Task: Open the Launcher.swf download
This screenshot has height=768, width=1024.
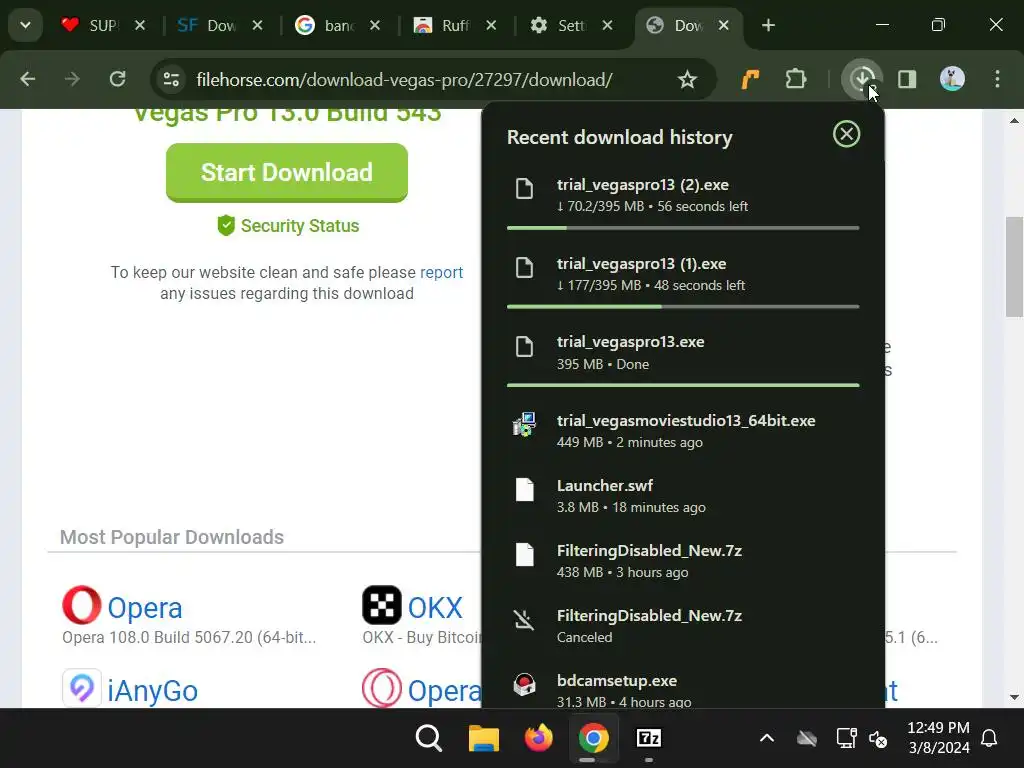Action: [x=683, y=496]
